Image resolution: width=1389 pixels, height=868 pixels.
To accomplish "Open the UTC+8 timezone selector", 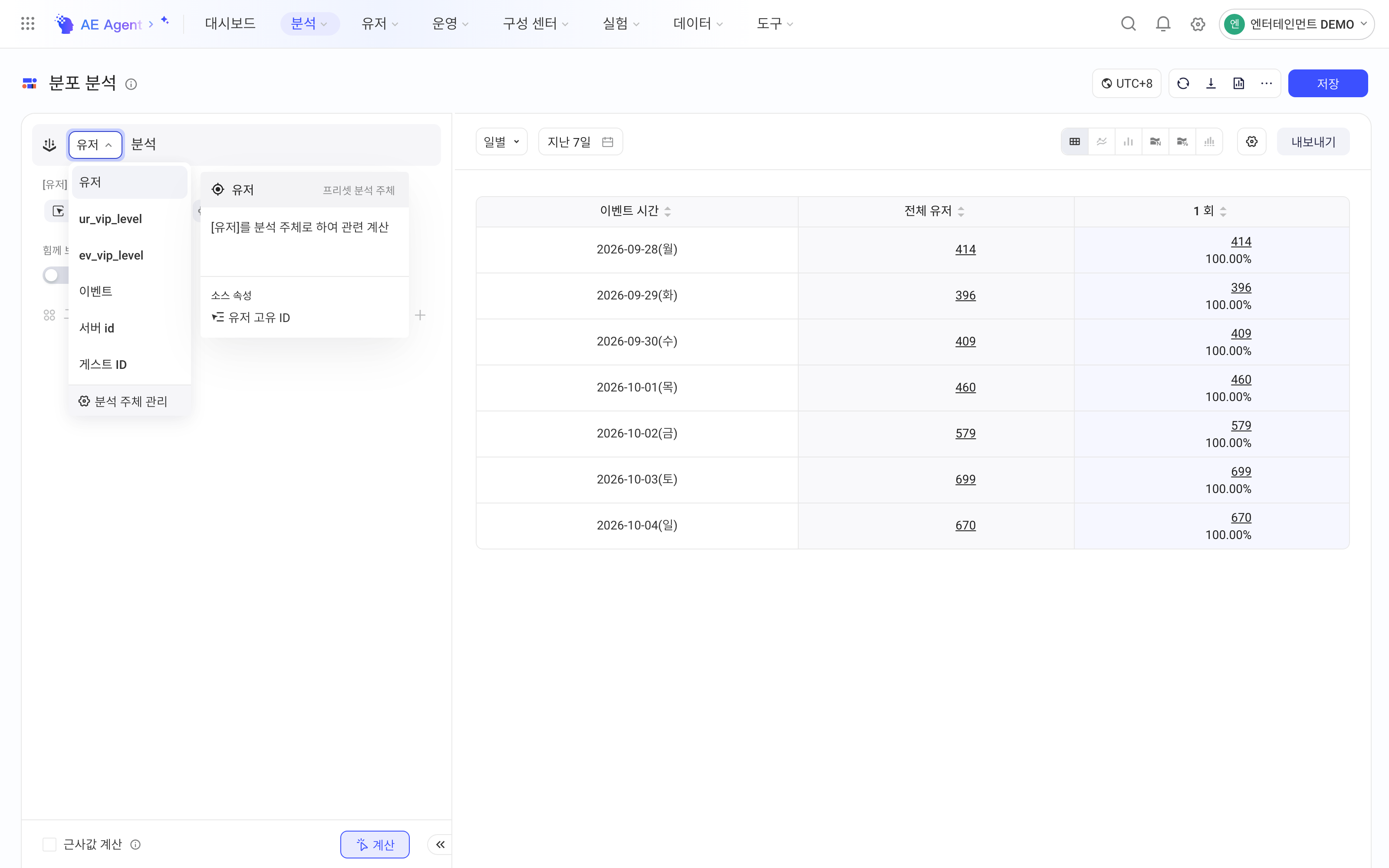I will coord(1127,84).
